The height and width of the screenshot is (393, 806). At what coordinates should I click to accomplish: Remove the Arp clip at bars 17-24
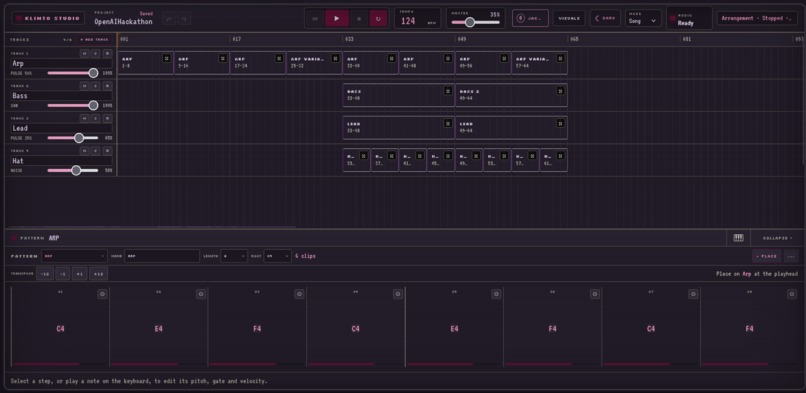[x=279, y=58]
